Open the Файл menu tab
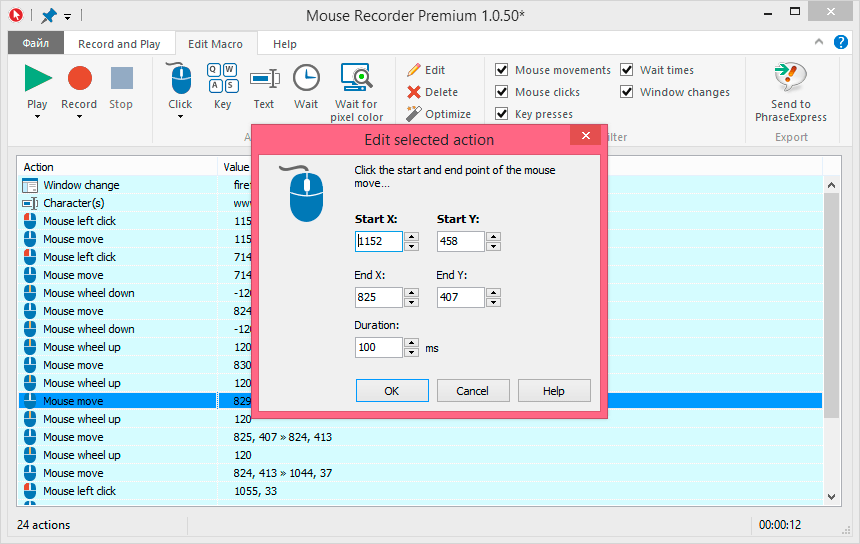The image size is (860, 544). pos(36,43)
